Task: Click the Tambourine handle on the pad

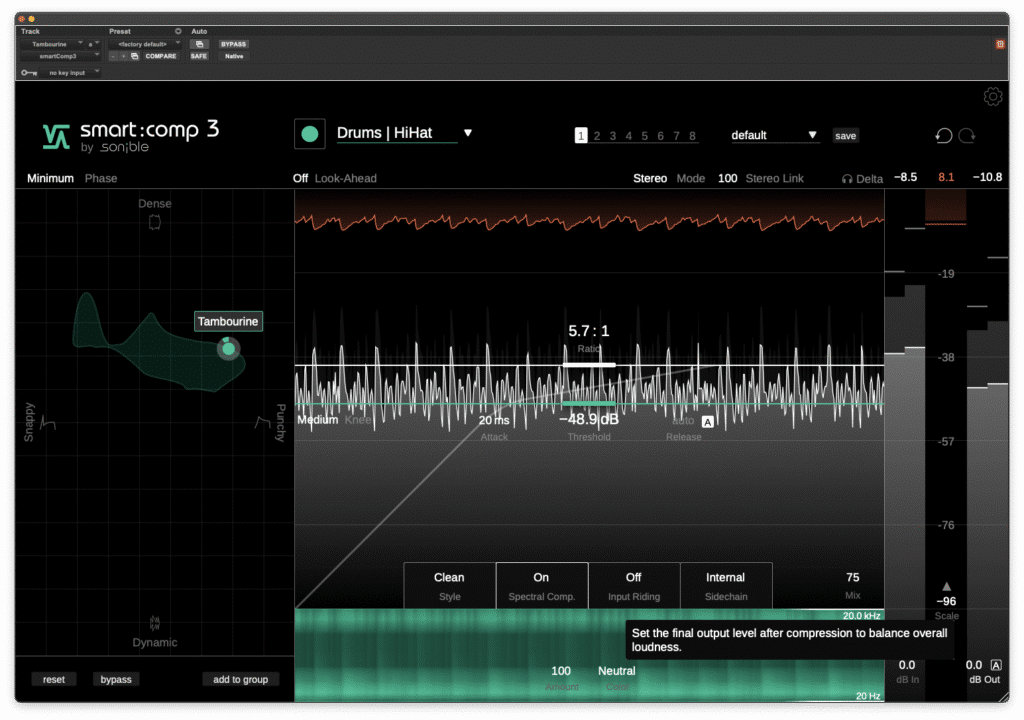Action: point(228,348)
